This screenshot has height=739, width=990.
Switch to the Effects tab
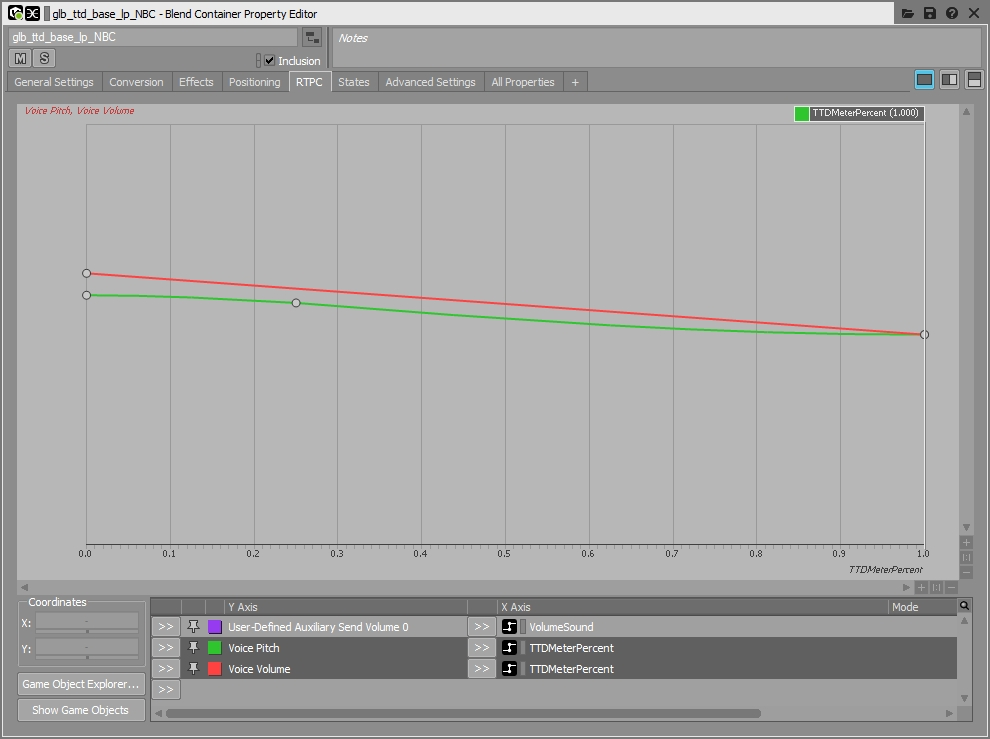coord(196,82)
